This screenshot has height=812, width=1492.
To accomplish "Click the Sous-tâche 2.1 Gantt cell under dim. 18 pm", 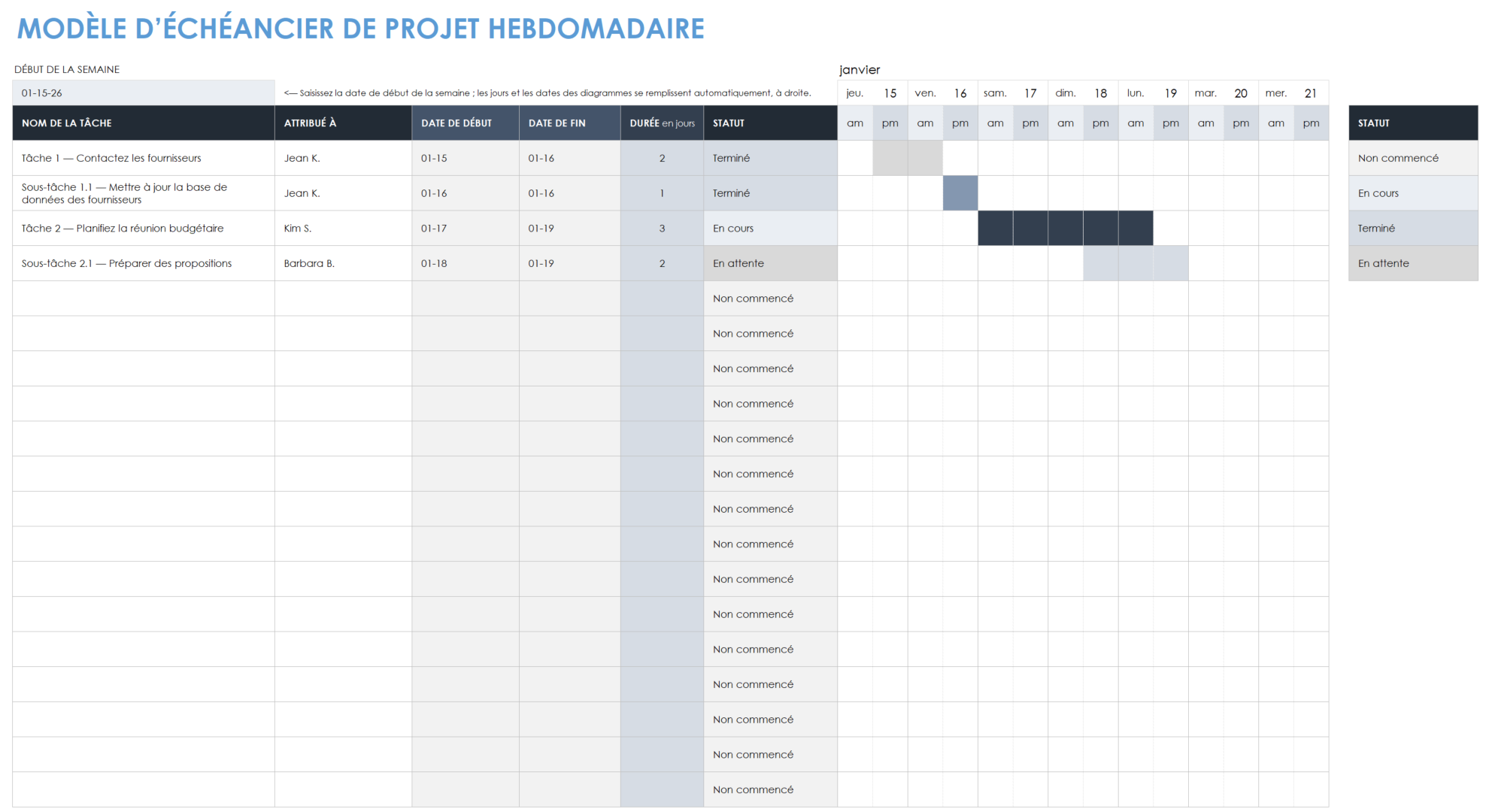I will (1101, 264).
